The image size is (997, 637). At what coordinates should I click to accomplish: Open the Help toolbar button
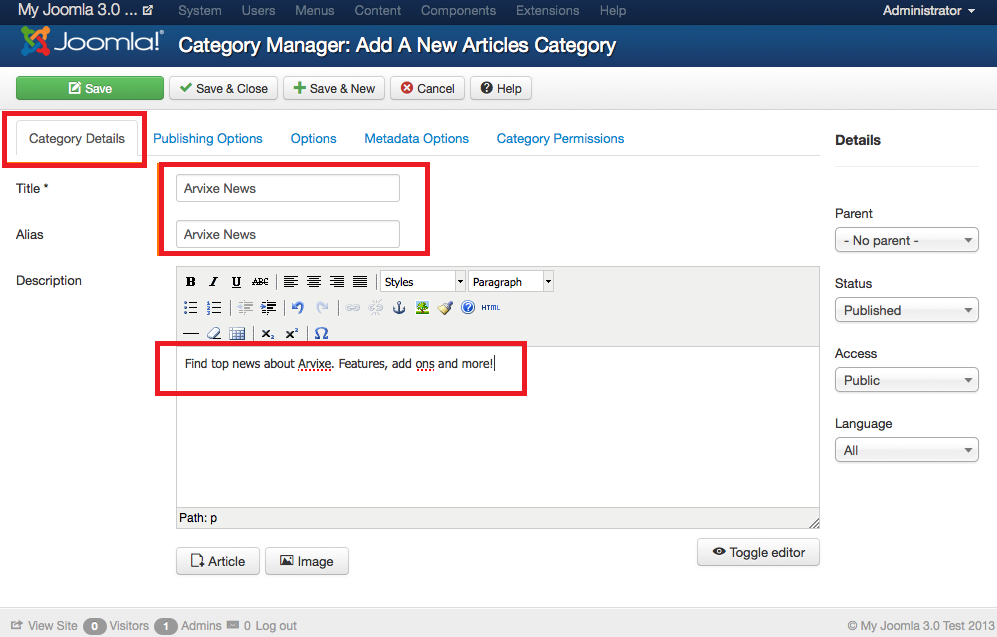pyautogui.click(x=501, y=88)
